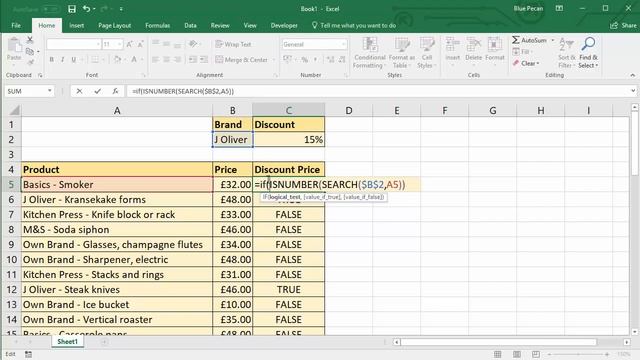Switch to Page Layout tab
The height and width of the screenshot is (360, 640).
(x=114, y=25)
